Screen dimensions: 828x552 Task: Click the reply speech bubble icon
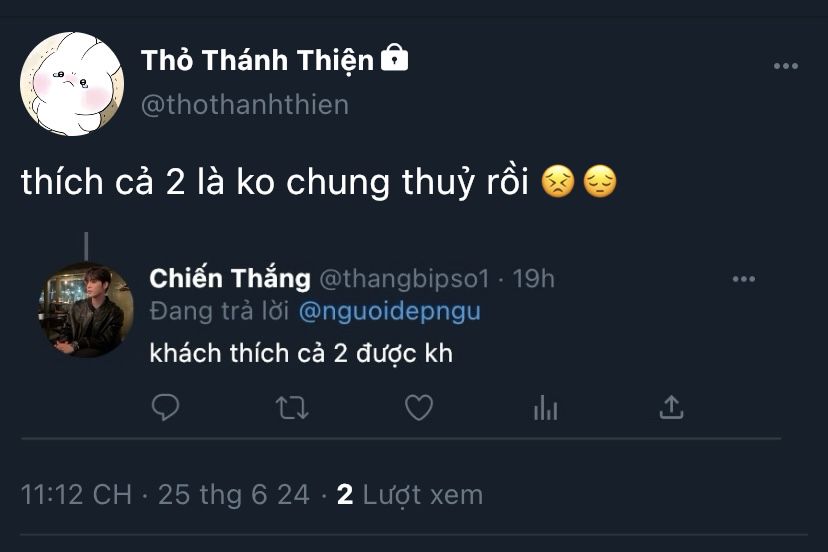[165, 407]
